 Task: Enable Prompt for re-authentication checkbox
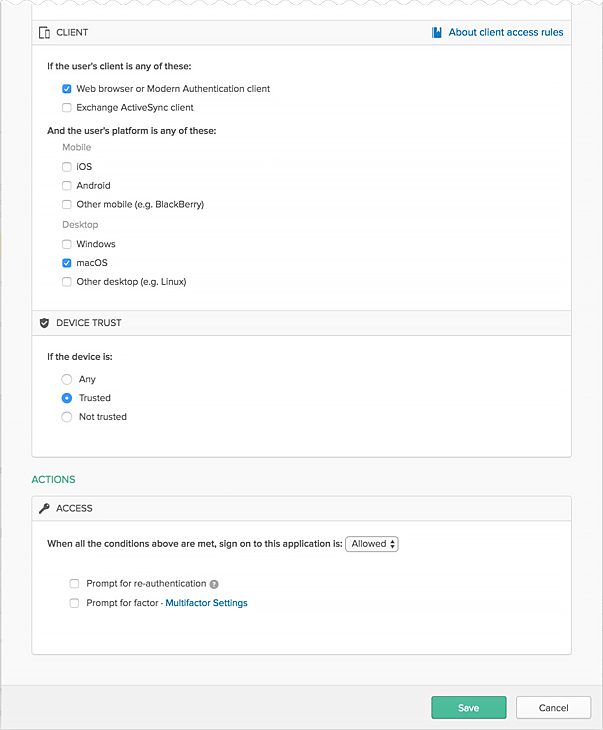coord(74,583)
